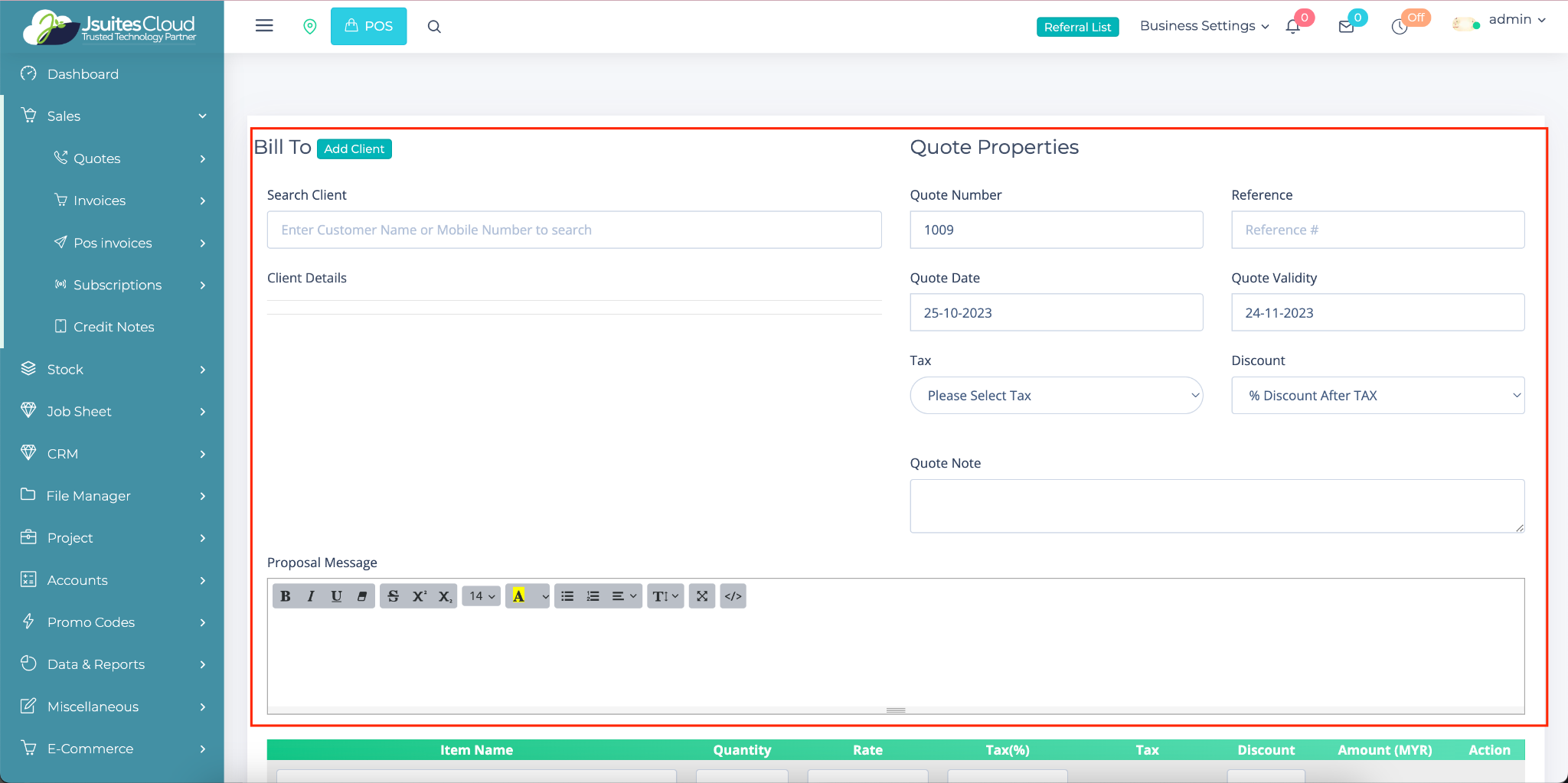Toggle bold in Proposal Message editor
Screen dimensions: 1568x783
(286, 596)
